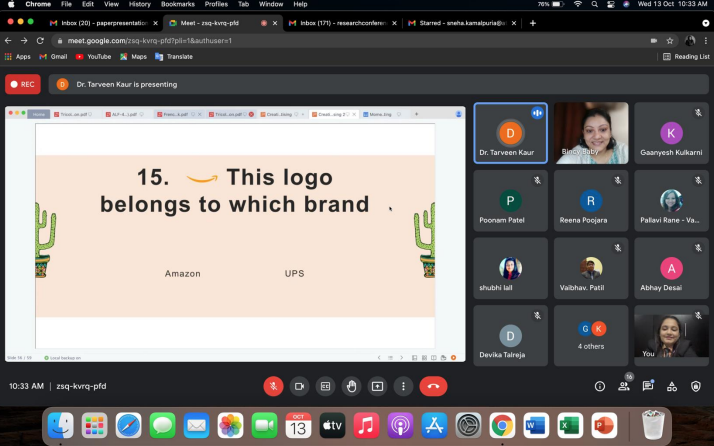Open Wi-Fi status menu
The width and height of the screenshot is (714, 446).
click(578, 4)
